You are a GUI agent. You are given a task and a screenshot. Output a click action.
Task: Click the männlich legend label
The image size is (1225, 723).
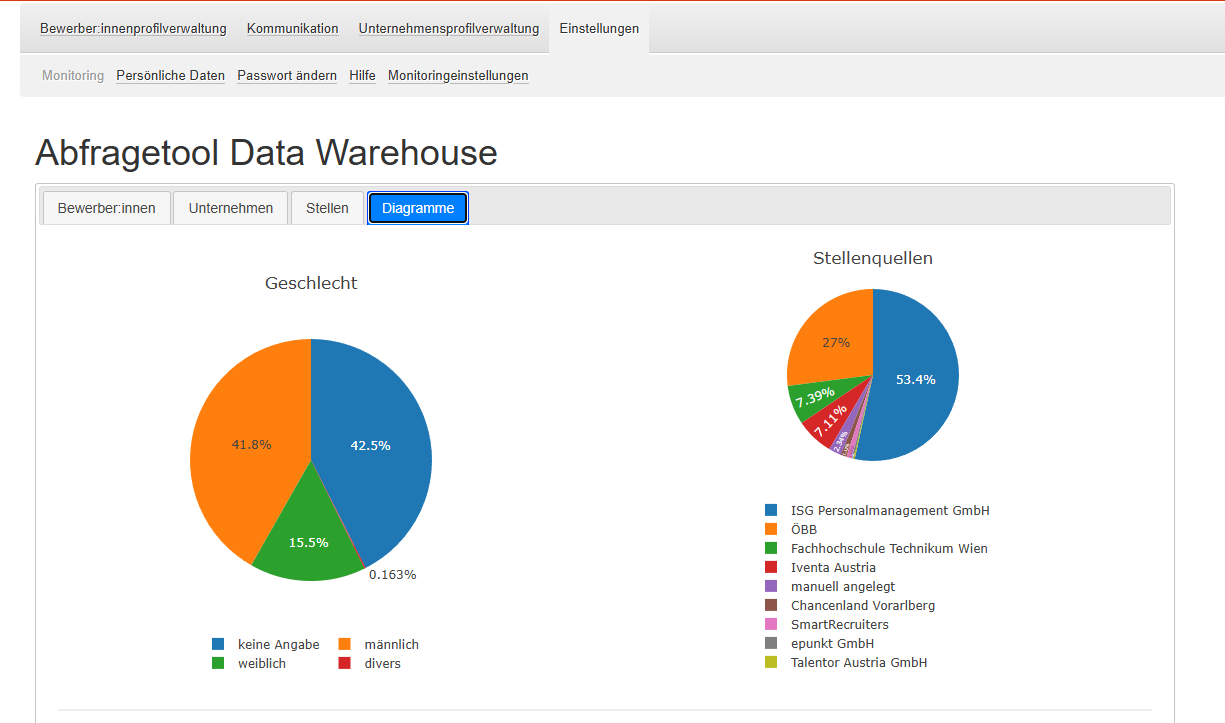pyautogui.click(x=392, y=645)
